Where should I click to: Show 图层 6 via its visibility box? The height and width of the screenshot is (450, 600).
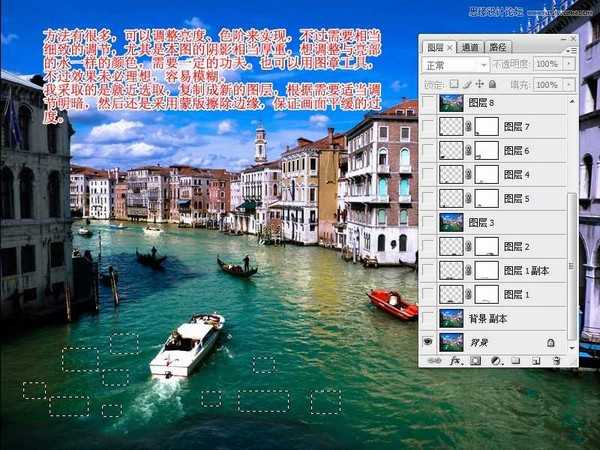(x=428, y=151)
